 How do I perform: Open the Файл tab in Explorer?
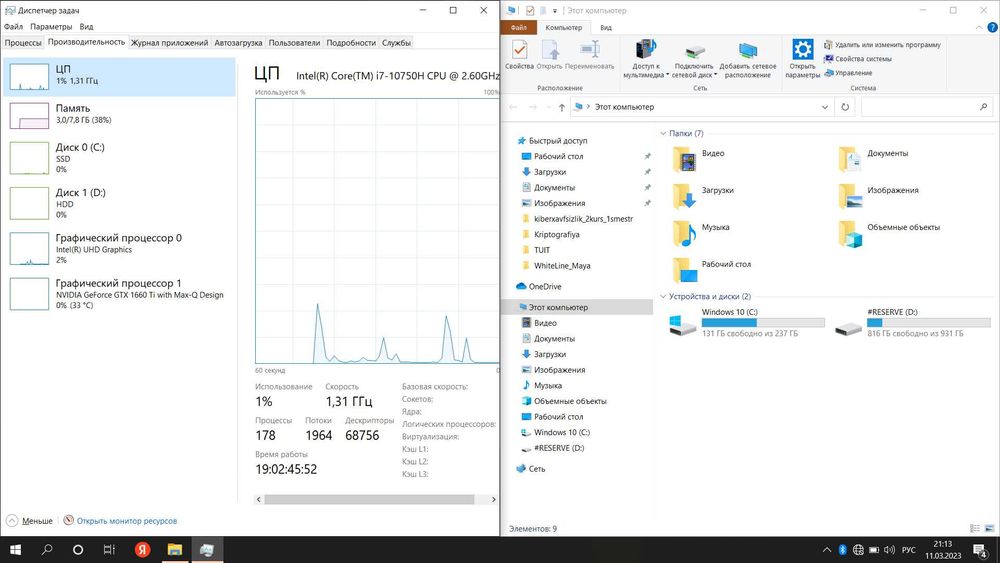[x=518, y=27]
